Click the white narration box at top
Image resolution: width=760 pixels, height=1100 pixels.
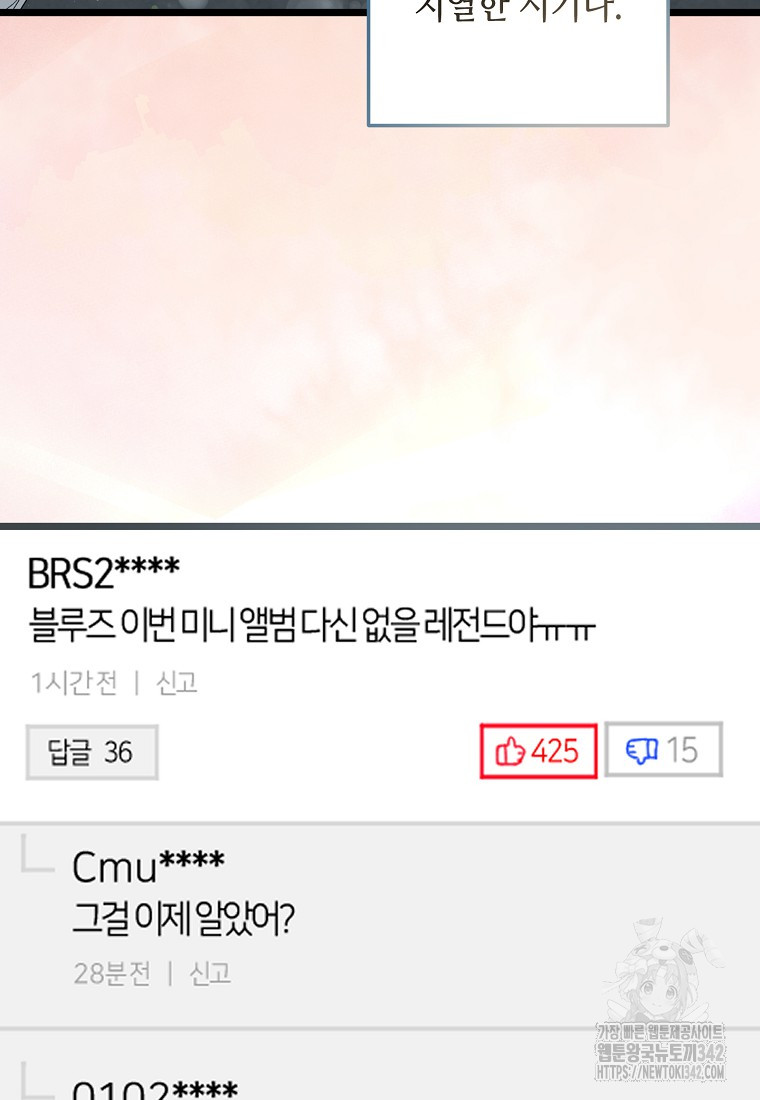click(518, 63)
